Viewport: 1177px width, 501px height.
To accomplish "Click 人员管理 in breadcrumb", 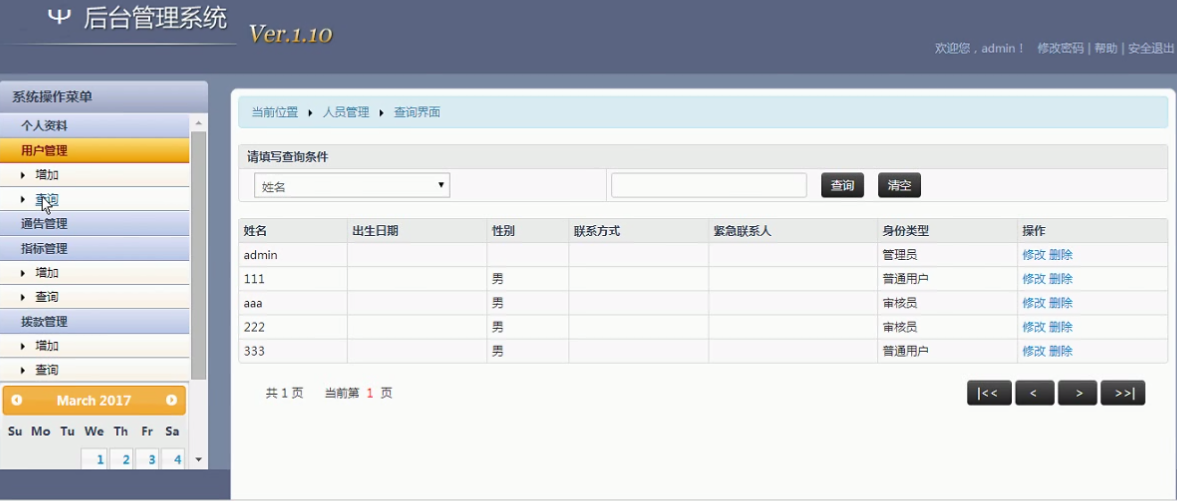I will [346, 112].
